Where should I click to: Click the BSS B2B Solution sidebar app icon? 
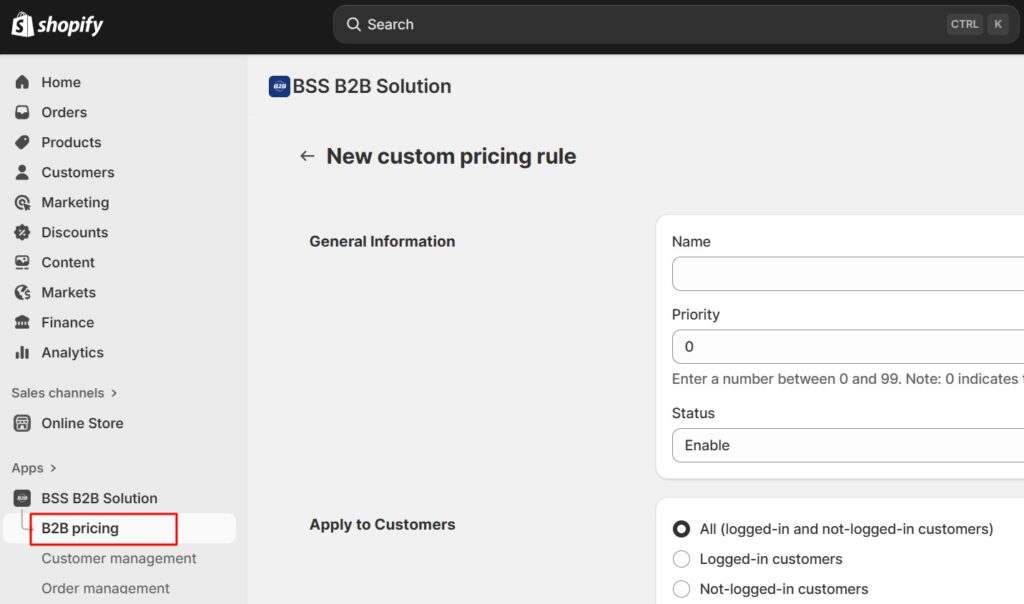click(x=22, y=498)
